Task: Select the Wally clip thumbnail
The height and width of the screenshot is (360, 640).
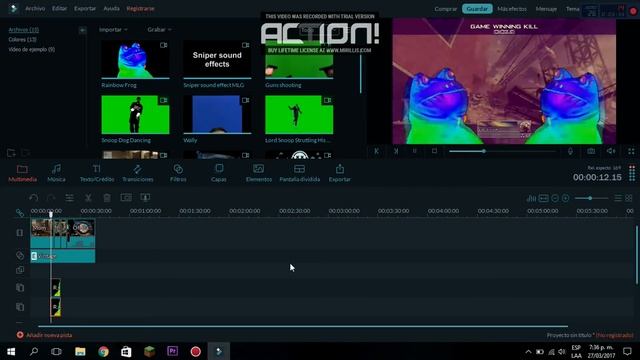Action: coord(217,115)
